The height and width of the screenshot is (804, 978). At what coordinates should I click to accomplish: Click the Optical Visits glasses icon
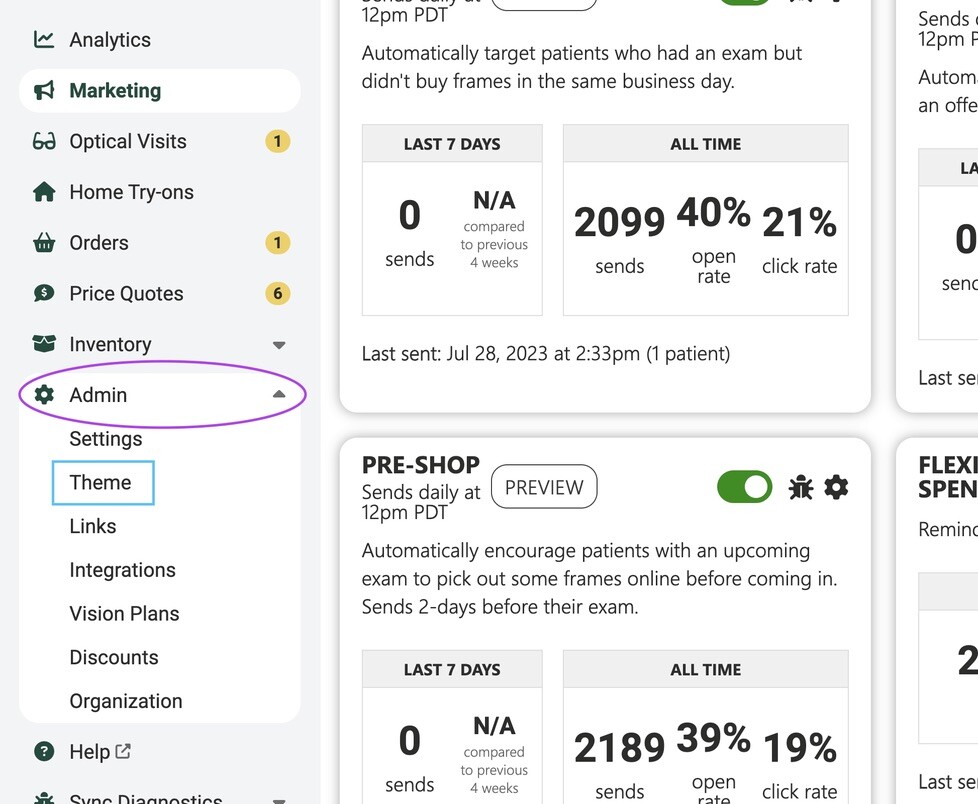point(44,142)
